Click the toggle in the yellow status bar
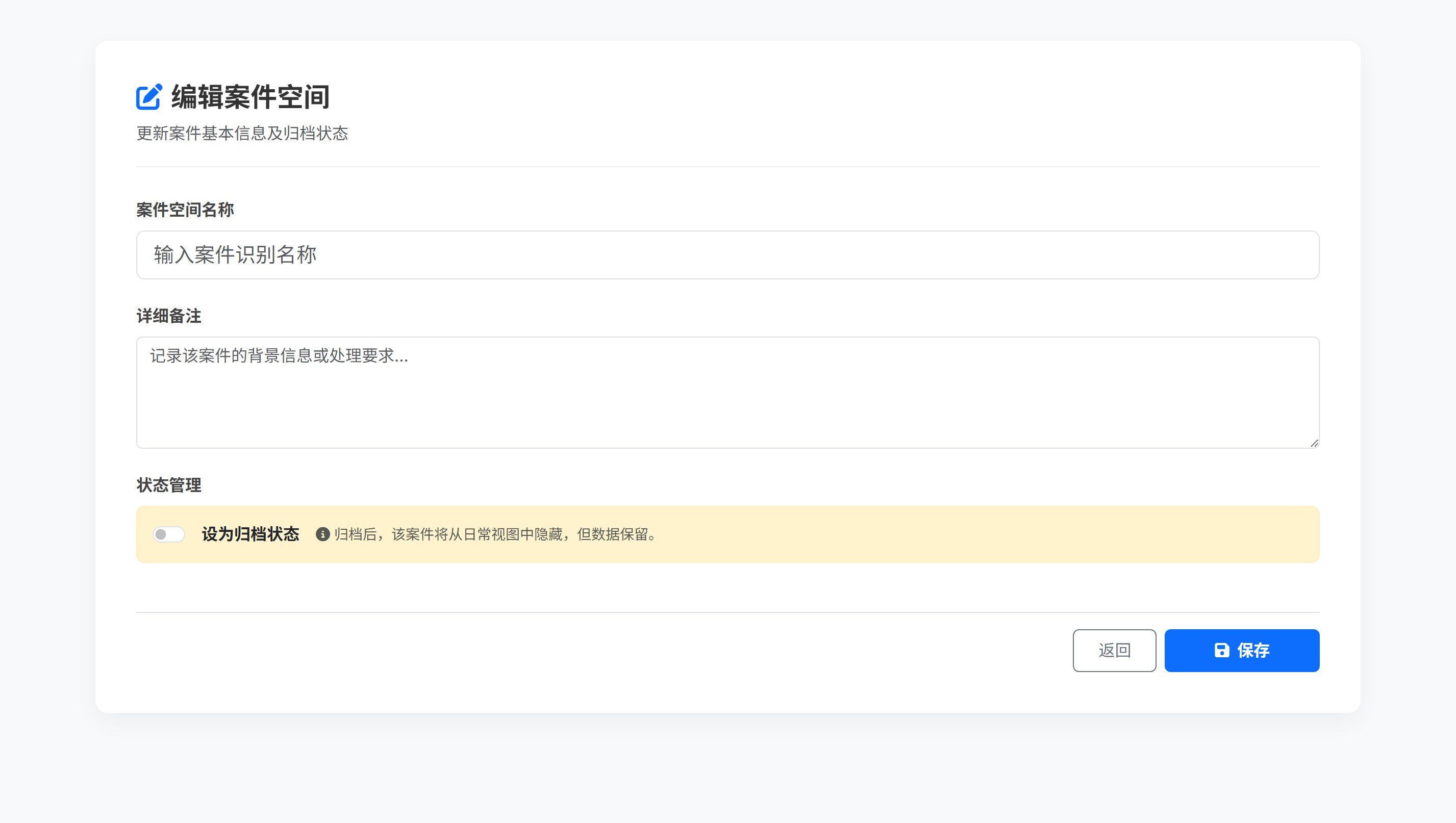The width and height of the screenshot is (1456, 823). point(168,533)
